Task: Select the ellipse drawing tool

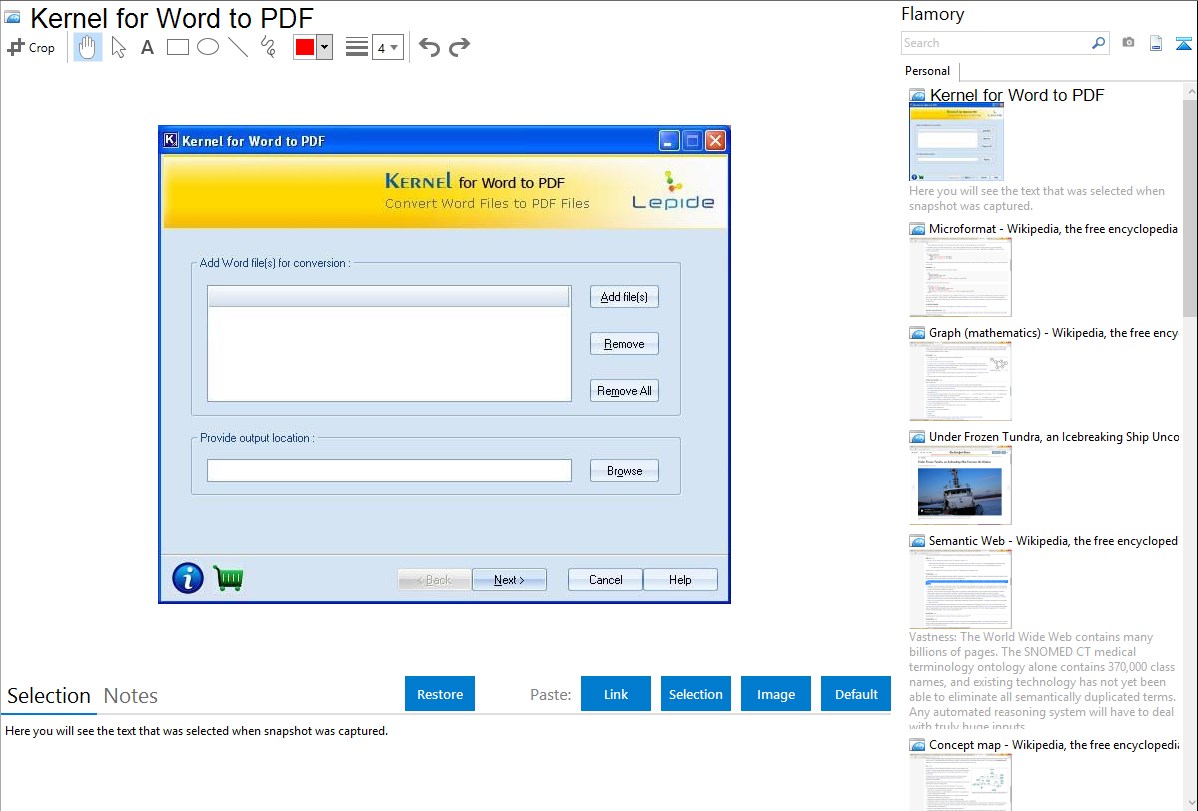Action: (208, 47)
